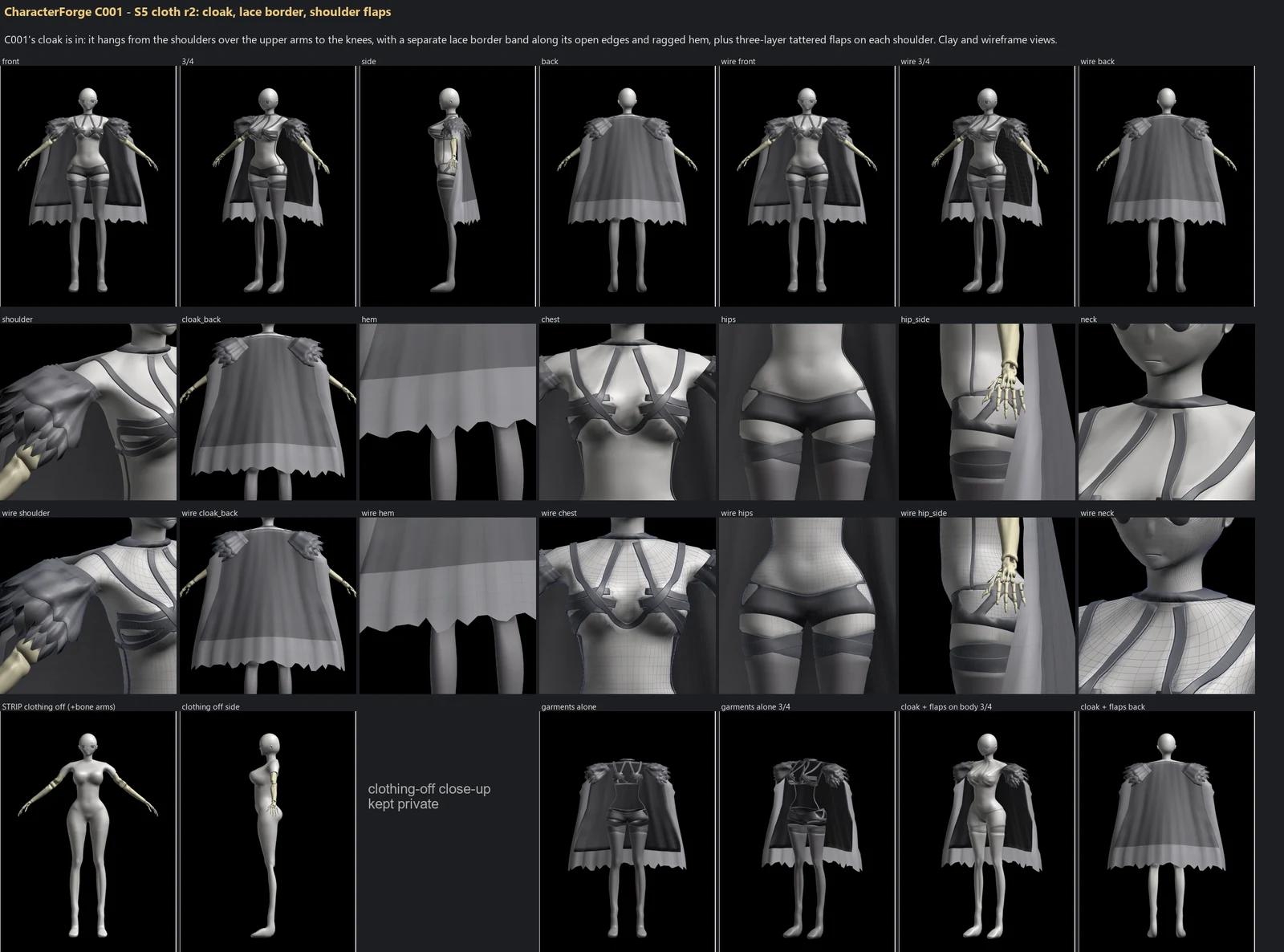Screen dimensions: 1284x952
Task: Click the 'clothing-off close-up kept private' placeholder
Action: point(429,796)
